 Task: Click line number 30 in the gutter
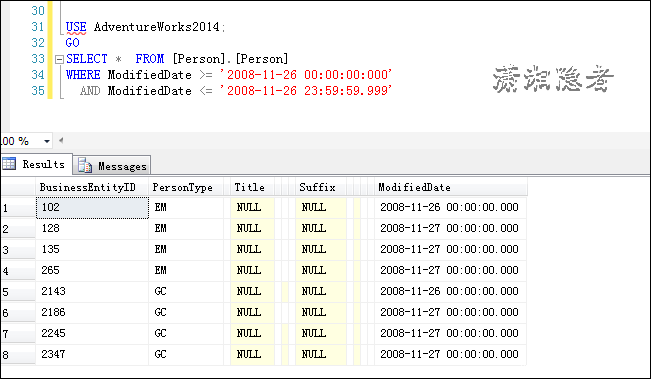click(x=38, y=11)
